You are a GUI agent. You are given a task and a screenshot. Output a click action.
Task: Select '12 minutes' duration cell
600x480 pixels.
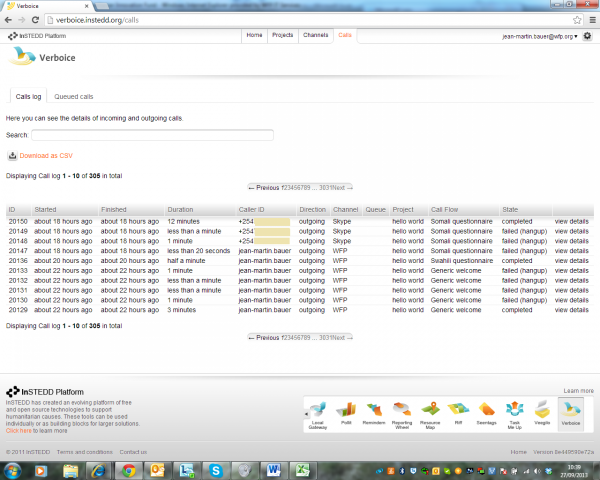point(183,222)
